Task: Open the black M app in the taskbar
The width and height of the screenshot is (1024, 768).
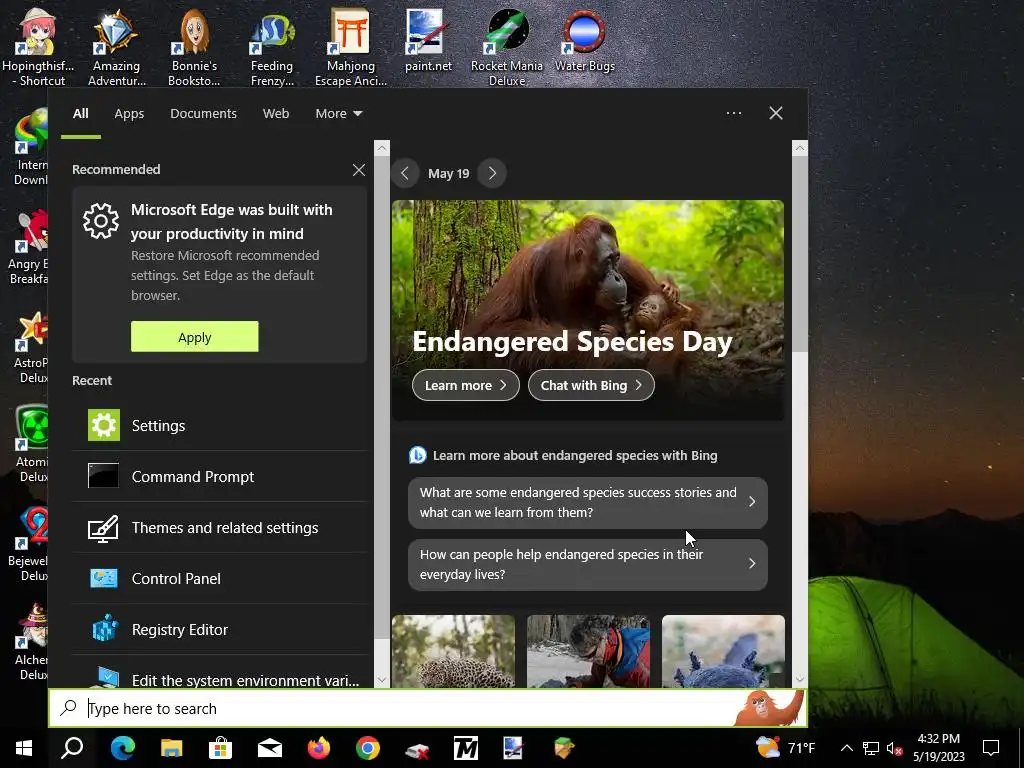Action: [466, 748]
